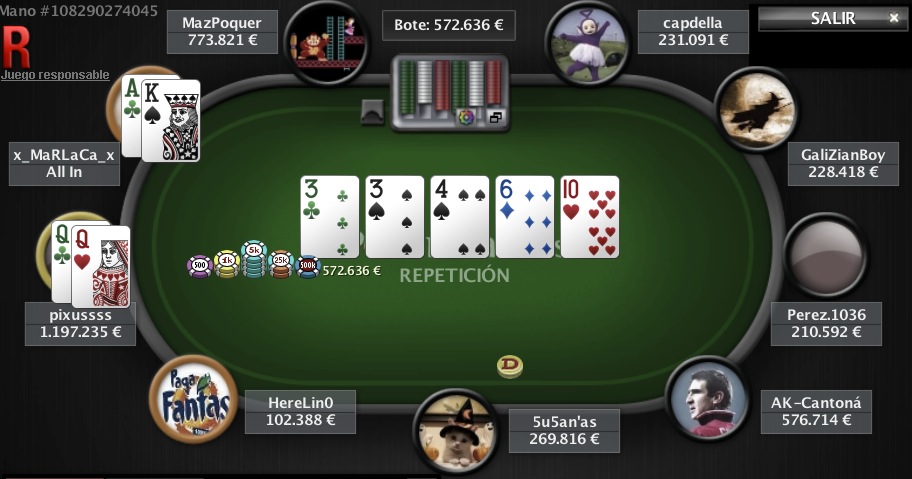Select MazPoquer's Donkey Kong avatar
Screen dimensions: 912x479
(328, 42)
